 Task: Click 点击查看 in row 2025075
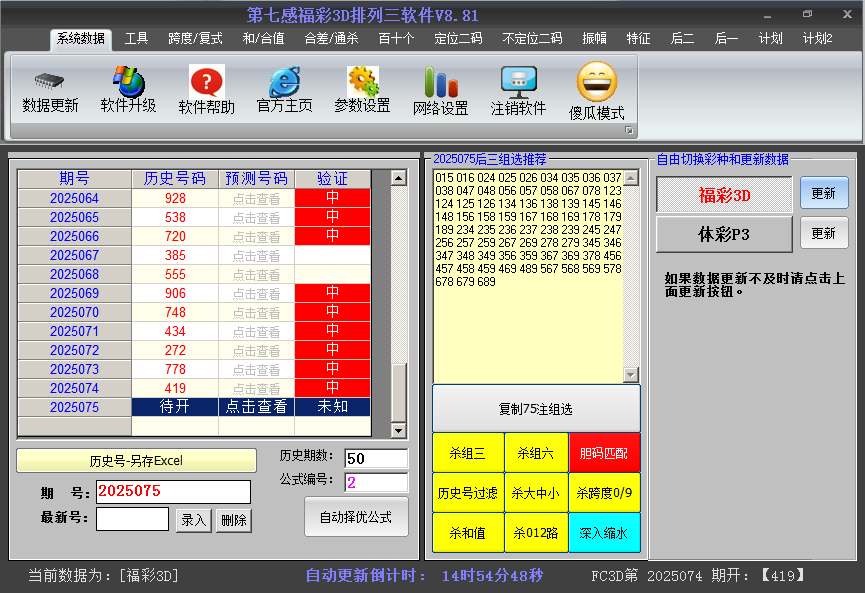pos(257,407)
